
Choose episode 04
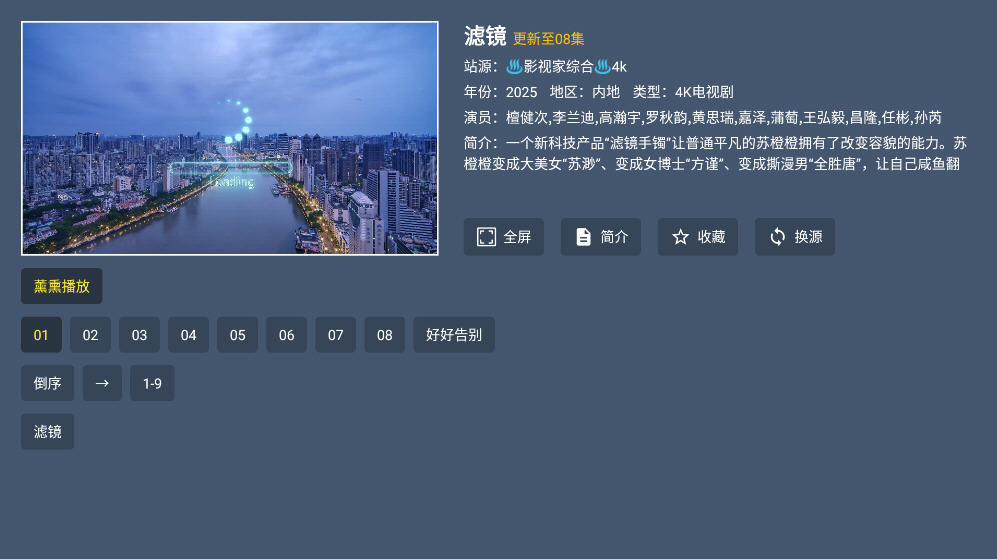coord(188,335)
